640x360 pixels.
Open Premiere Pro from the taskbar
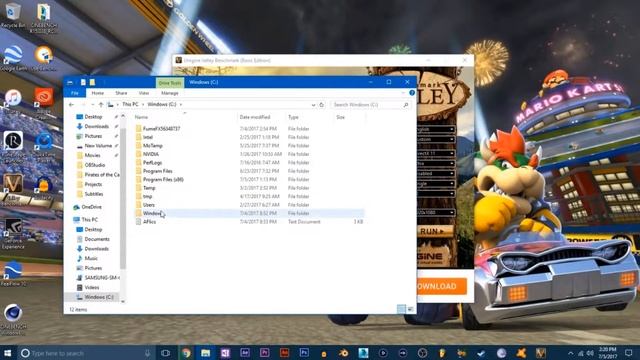(264, 353)
